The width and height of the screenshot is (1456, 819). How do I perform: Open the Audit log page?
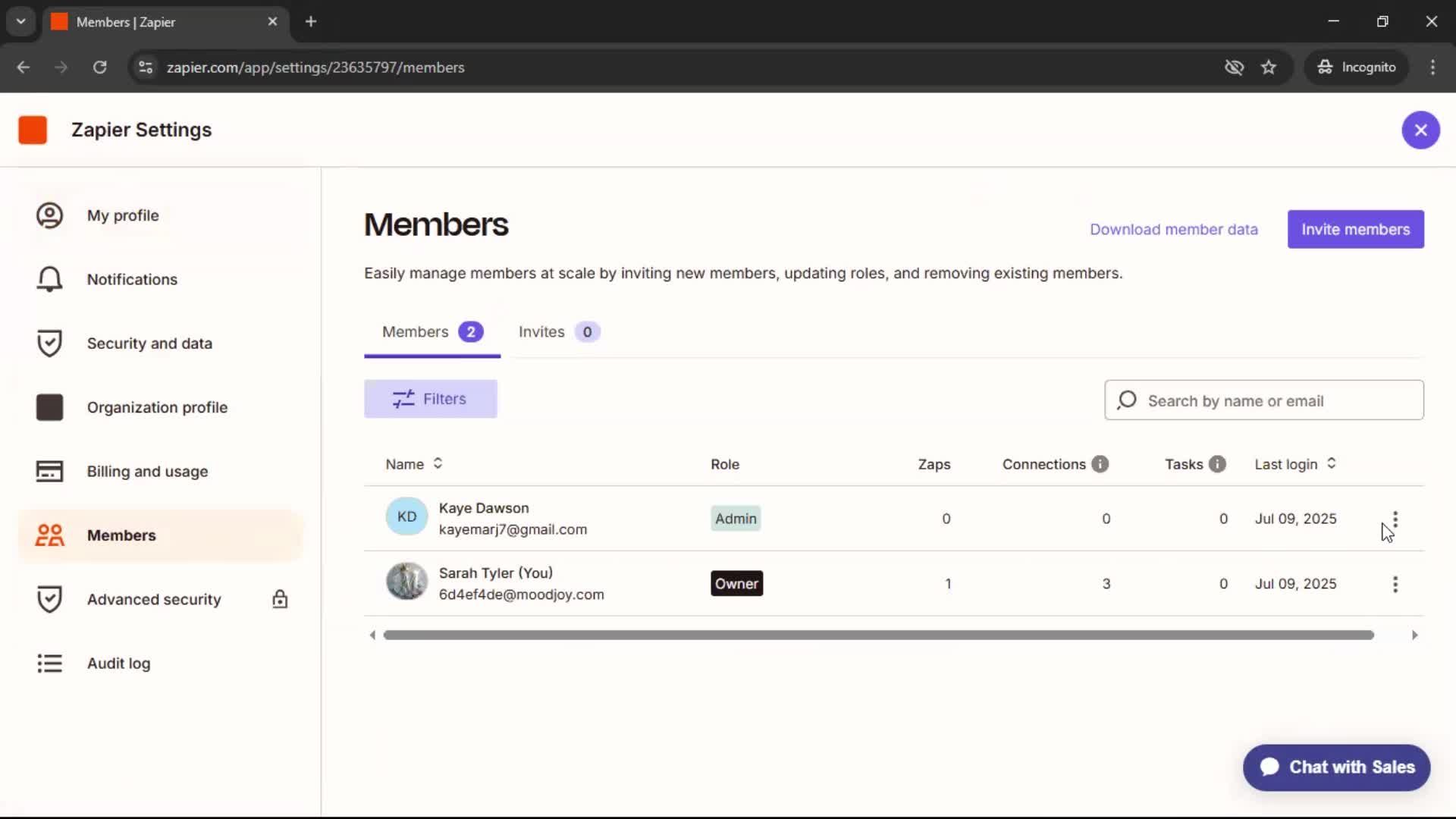(161, 664)
